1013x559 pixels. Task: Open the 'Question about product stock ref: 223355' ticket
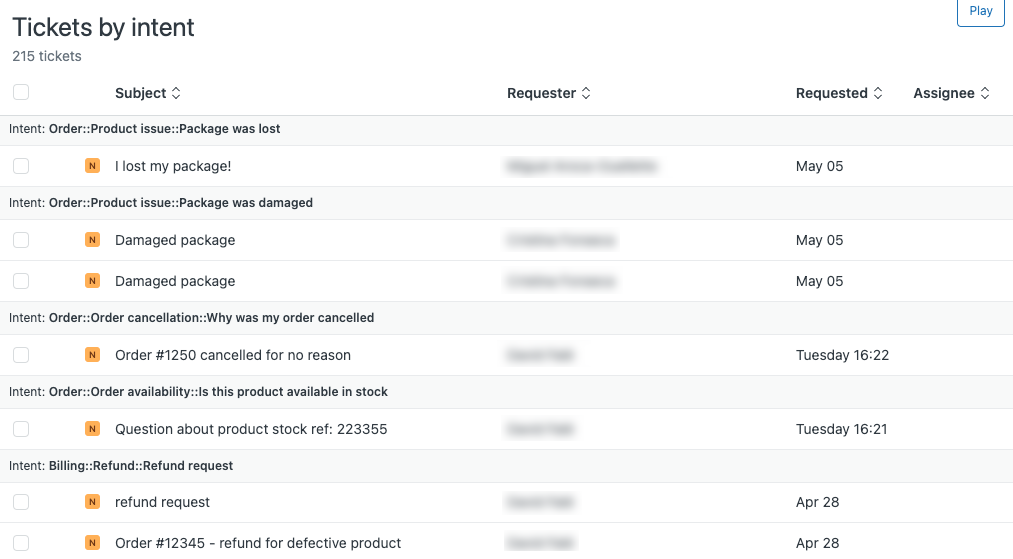pyautogui.click(x=251, y=429)
